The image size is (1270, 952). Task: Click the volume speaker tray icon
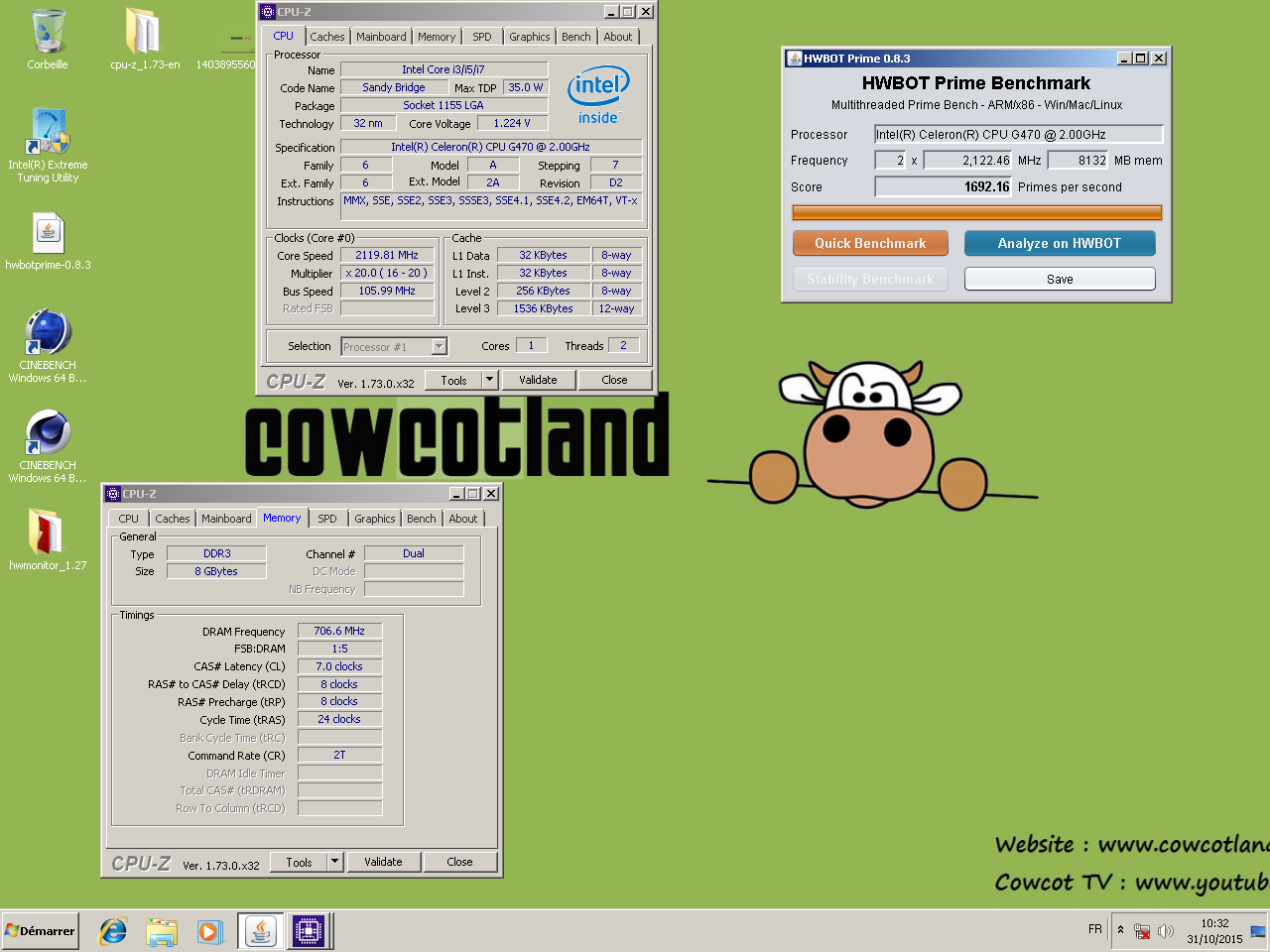(1166, 931)
